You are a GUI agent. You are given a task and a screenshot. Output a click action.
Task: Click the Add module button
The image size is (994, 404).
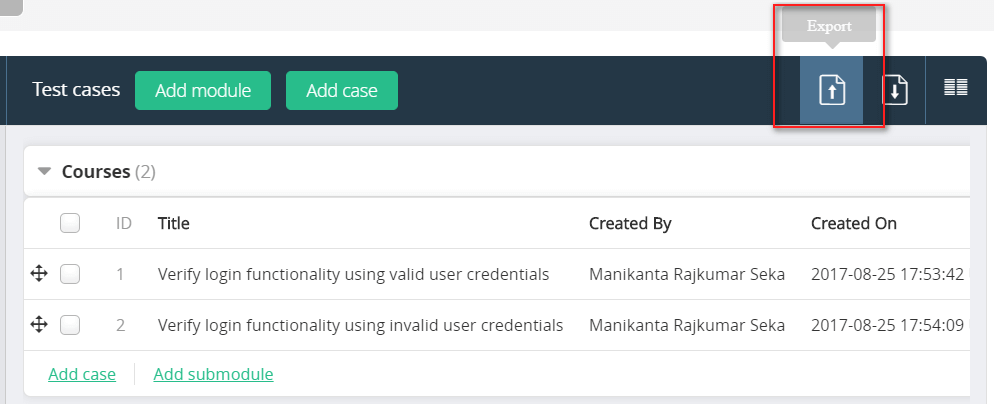pyautogui.click(x=203, y=90)
